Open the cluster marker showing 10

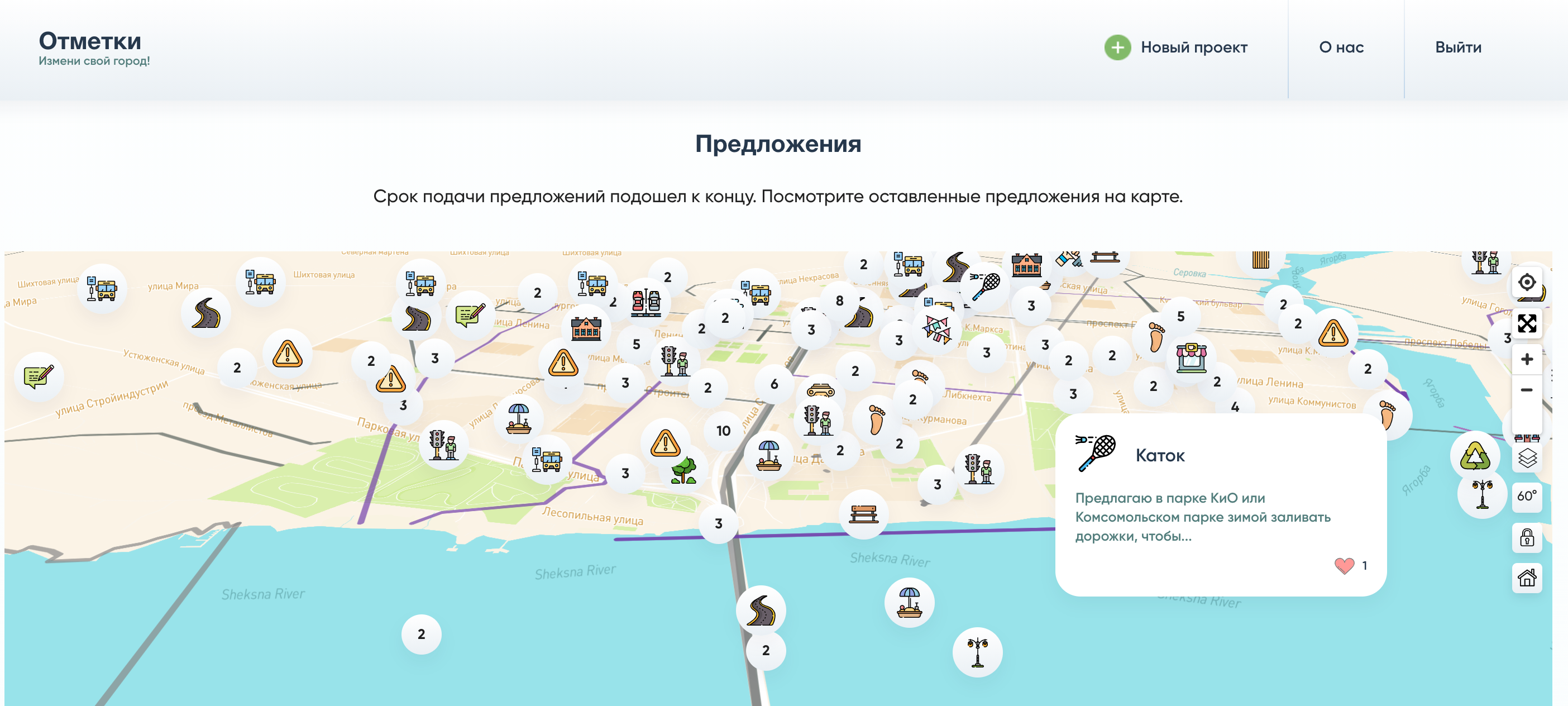tap(723, 430)
